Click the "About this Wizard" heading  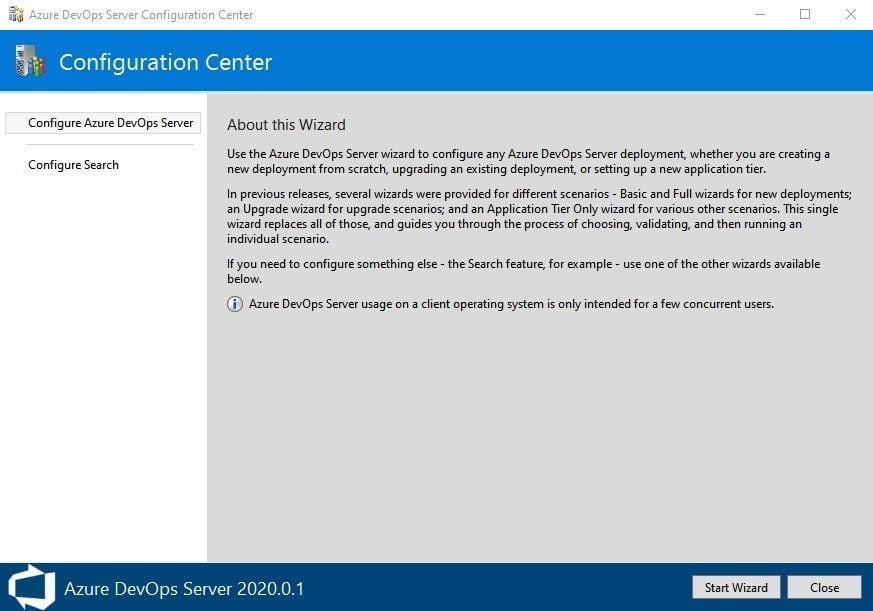coord(286,125)
